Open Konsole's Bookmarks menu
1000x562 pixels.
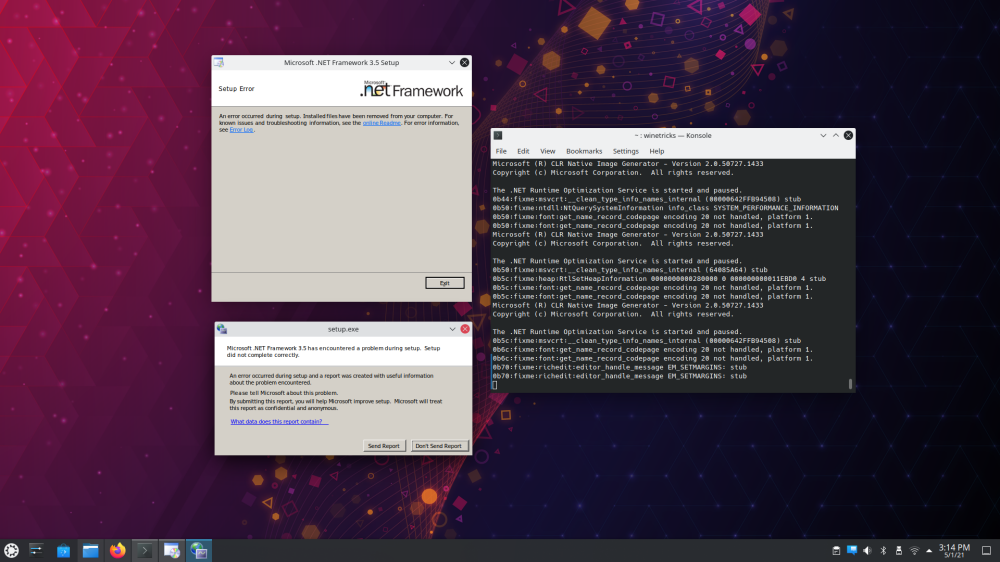[584, 151]
